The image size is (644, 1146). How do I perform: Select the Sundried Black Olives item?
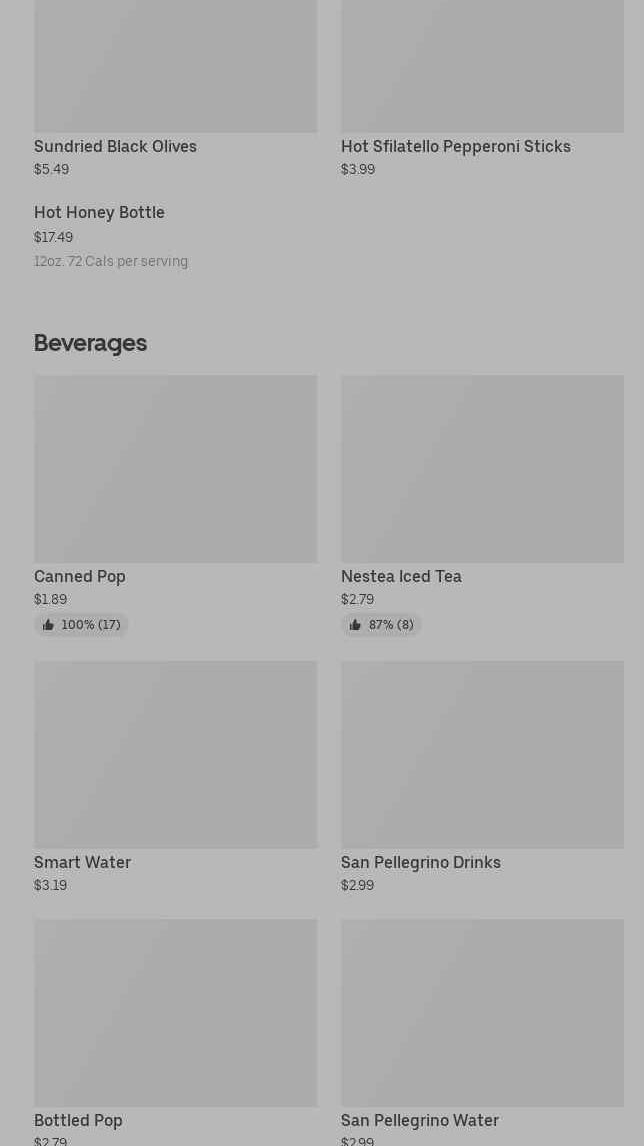[115, 146]
